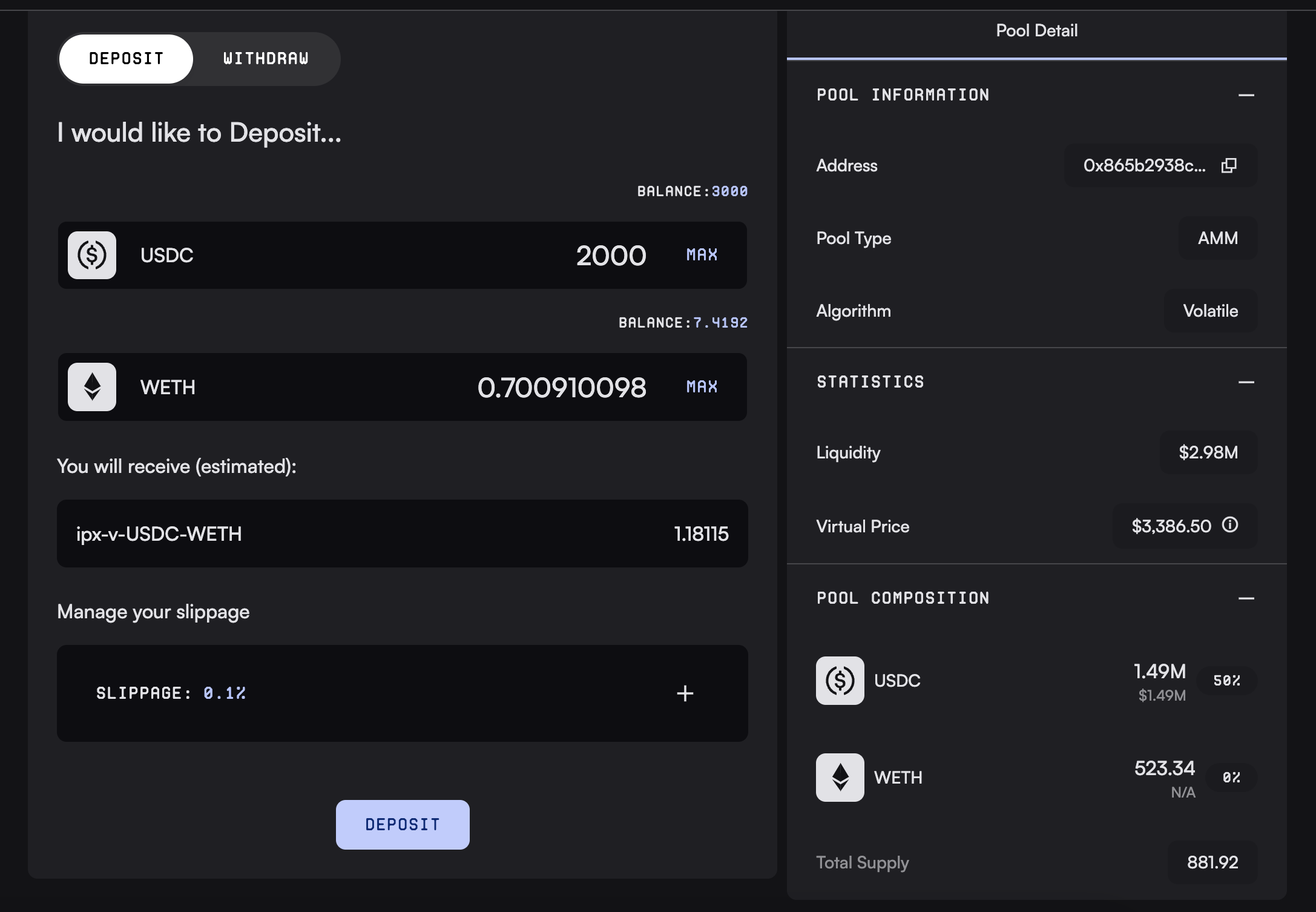Click the USDC amount input field
The height and width of the screenshot is (912, 1316).
click(x=610, y=256)
